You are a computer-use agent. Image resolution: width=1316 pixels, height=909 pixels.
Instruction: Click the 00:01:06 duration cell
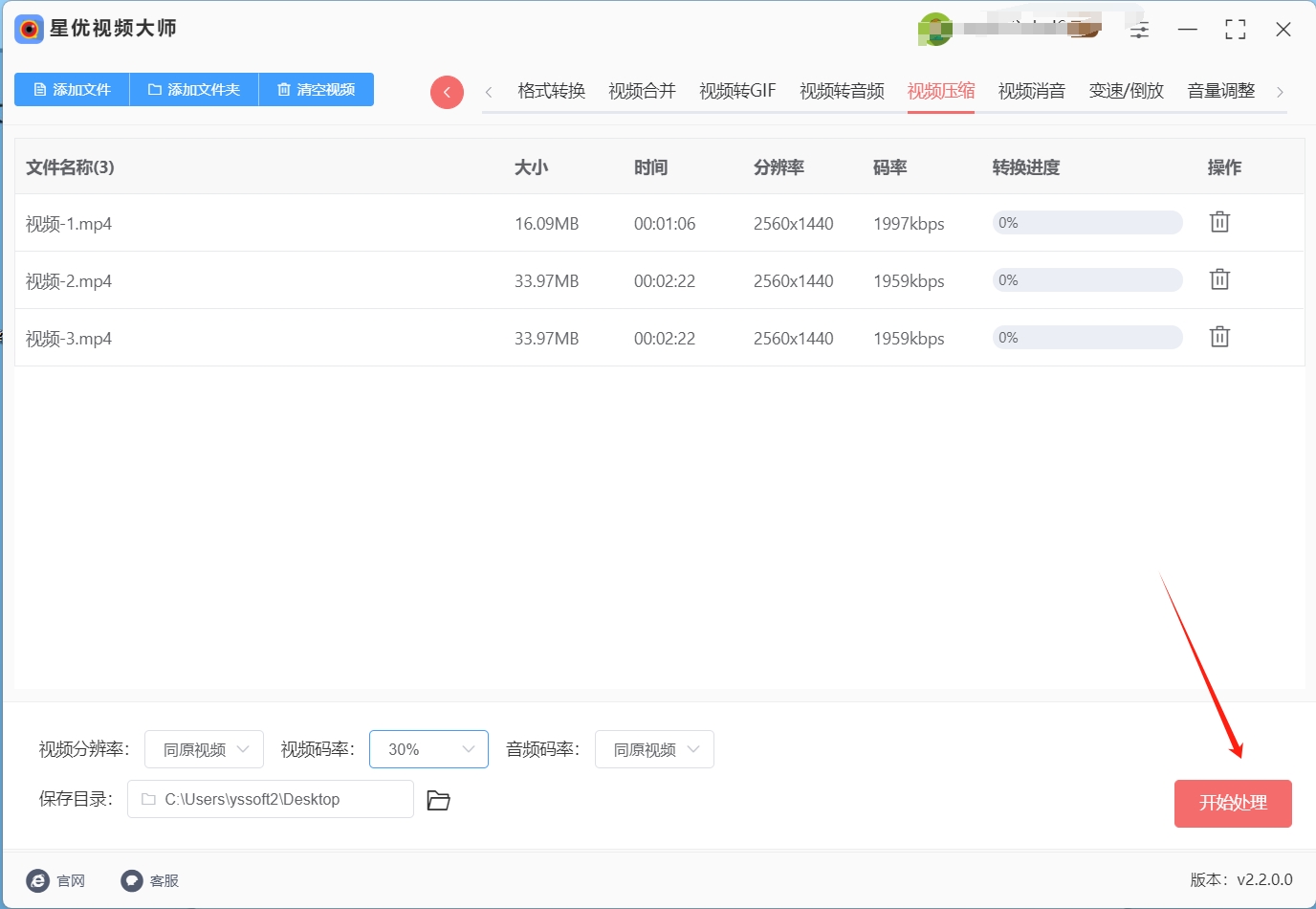coord(665,224)
